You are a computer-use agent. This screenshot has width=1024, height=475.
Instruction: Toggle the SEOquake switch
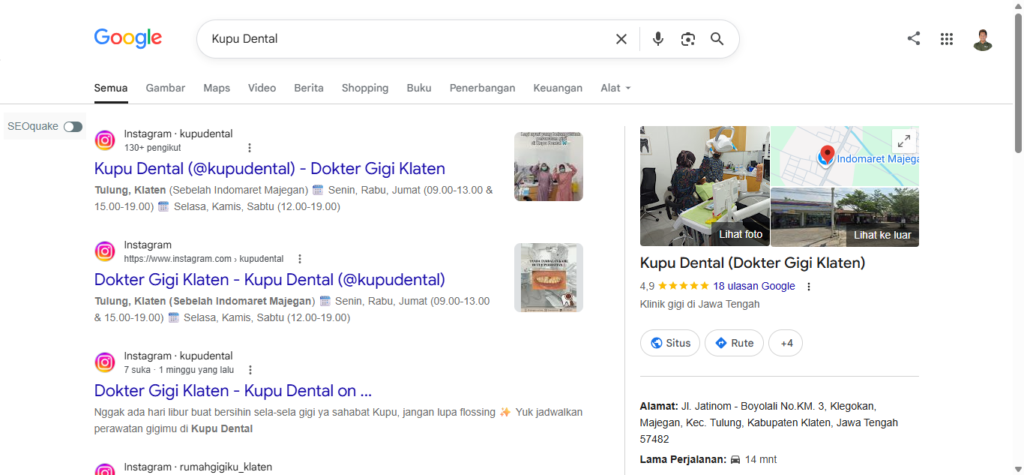point(73,126)
